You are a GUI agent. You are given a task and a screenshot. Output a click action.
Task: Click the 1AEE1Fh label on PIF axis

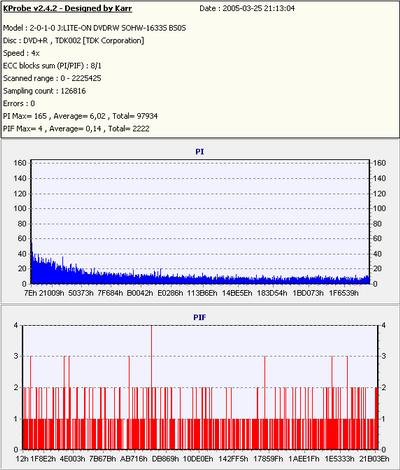click(303, 459)
